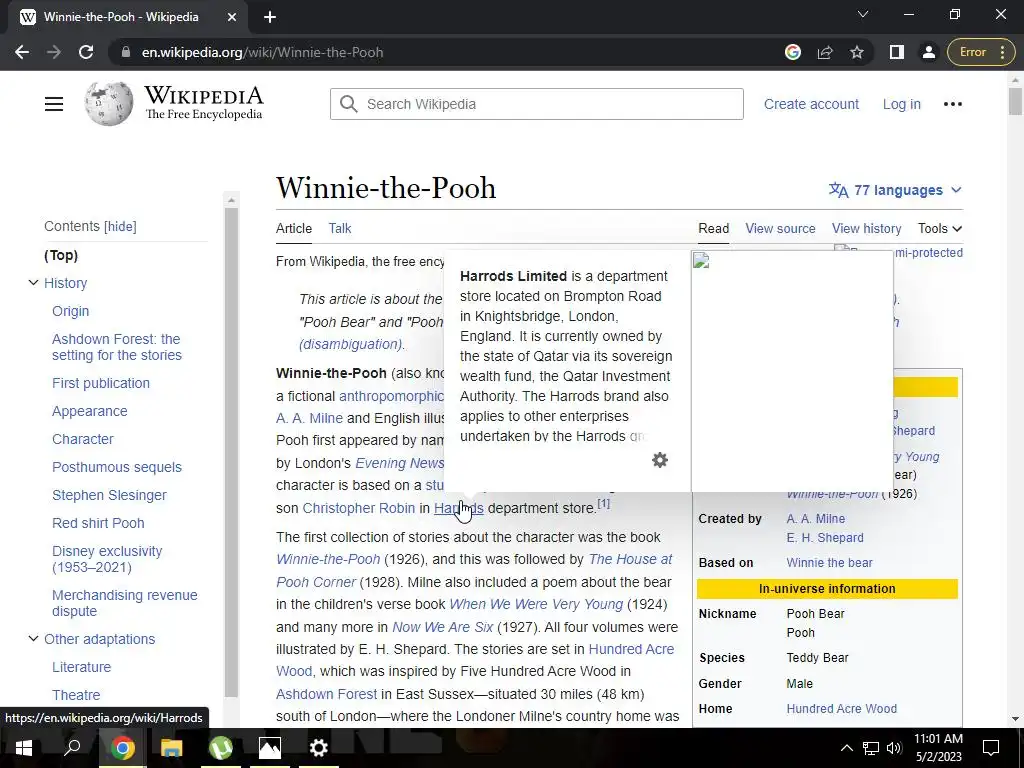
Task: Open the notification center icon
Action: [991, 748]
